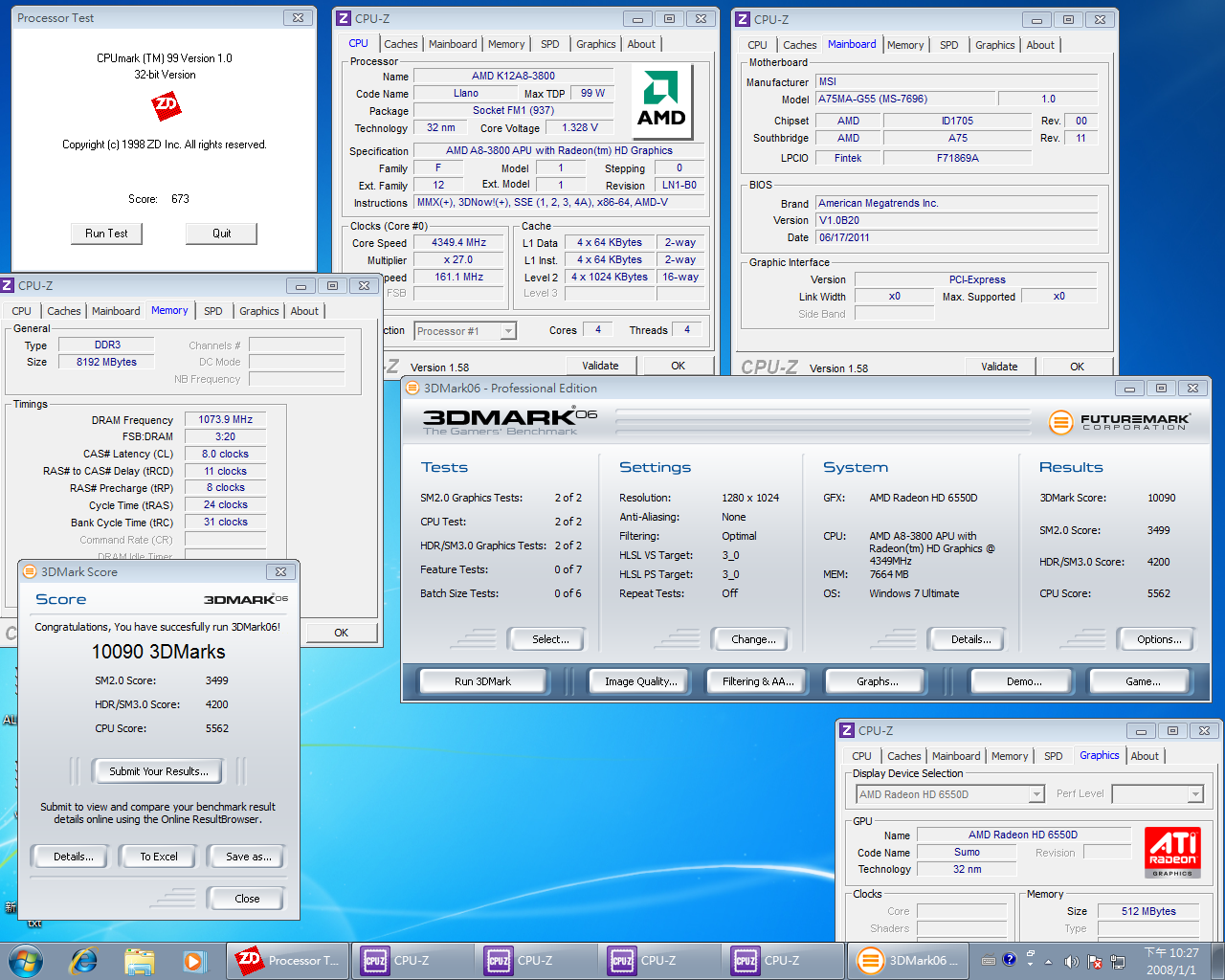Screen dimensions: 1225x980
Task: Click Core Speed value 4349.4 MHz
Action: pos(458,243)
